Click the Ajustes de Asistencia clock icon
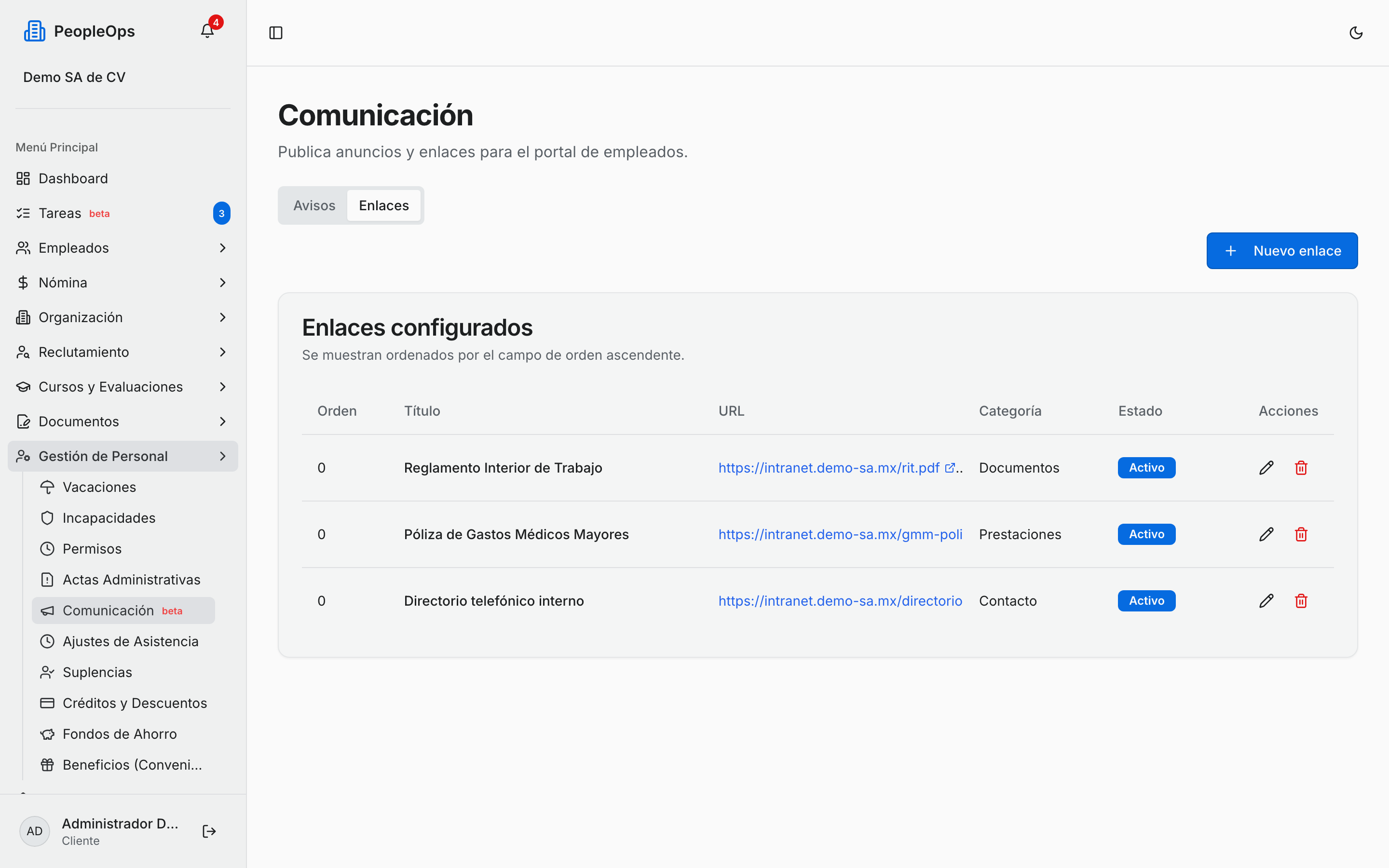Image resolution: width=1389 pixels, height=868 pixels. 47,642
